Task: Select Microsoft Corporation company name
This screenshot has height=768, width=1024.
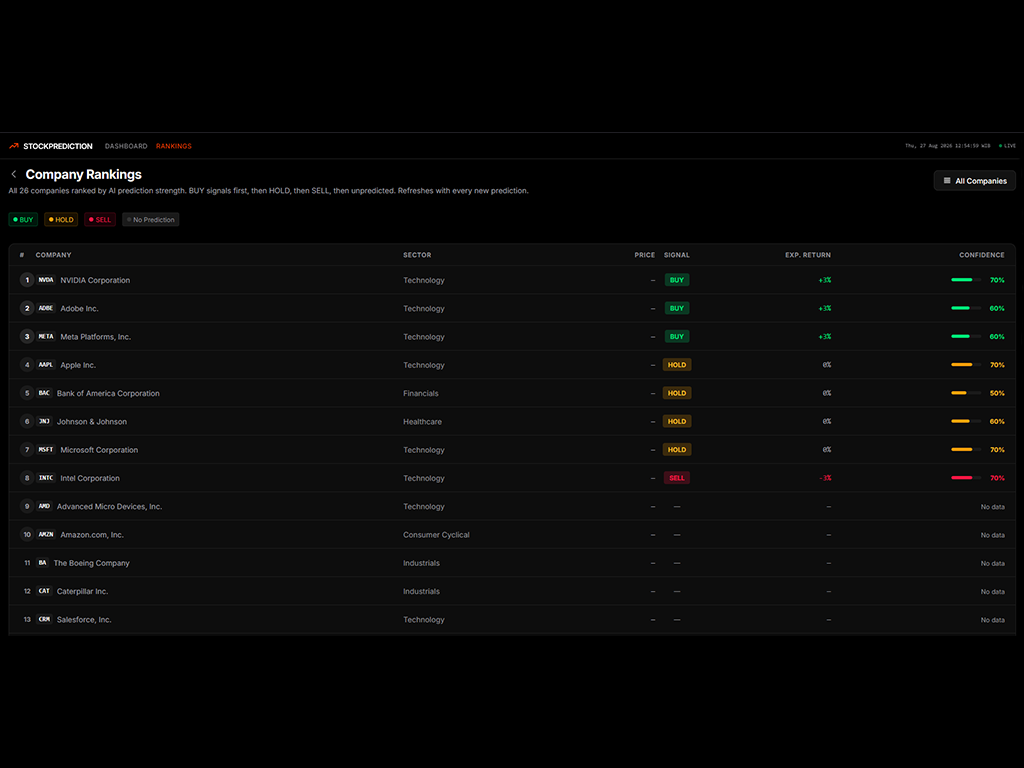Action: point(99,450)
